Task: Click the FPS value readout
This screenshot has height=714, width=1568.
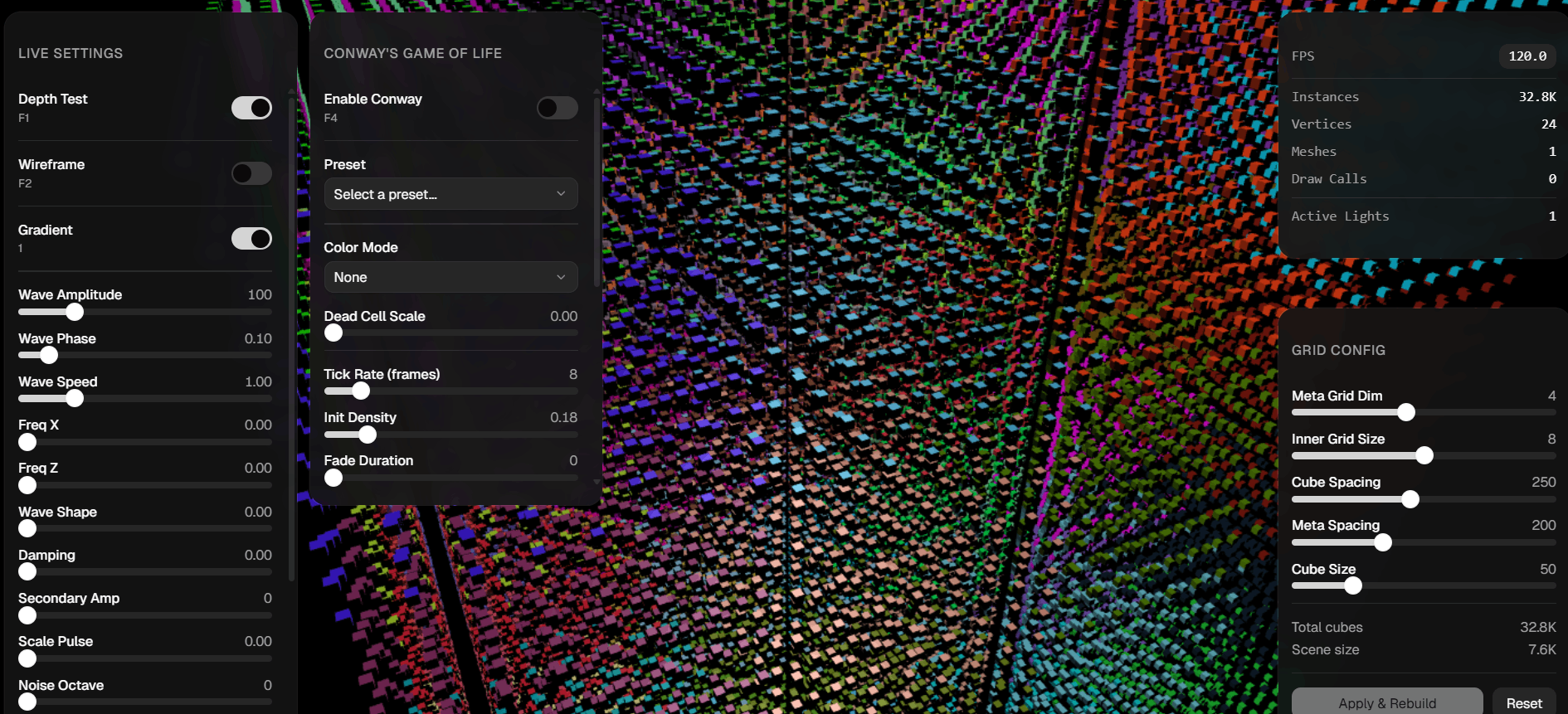Action: tap(1527, 56)
